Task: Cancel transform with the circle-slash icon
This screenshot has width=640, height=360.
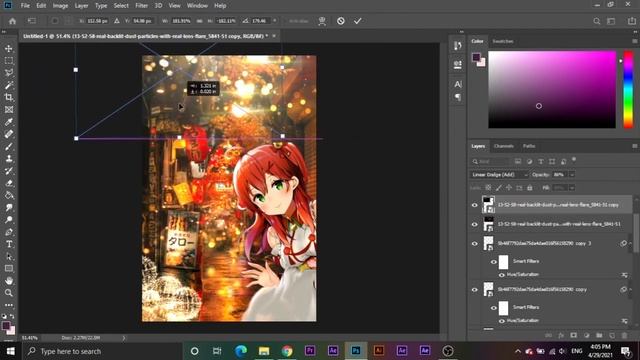Action: (x=341, y=21)
